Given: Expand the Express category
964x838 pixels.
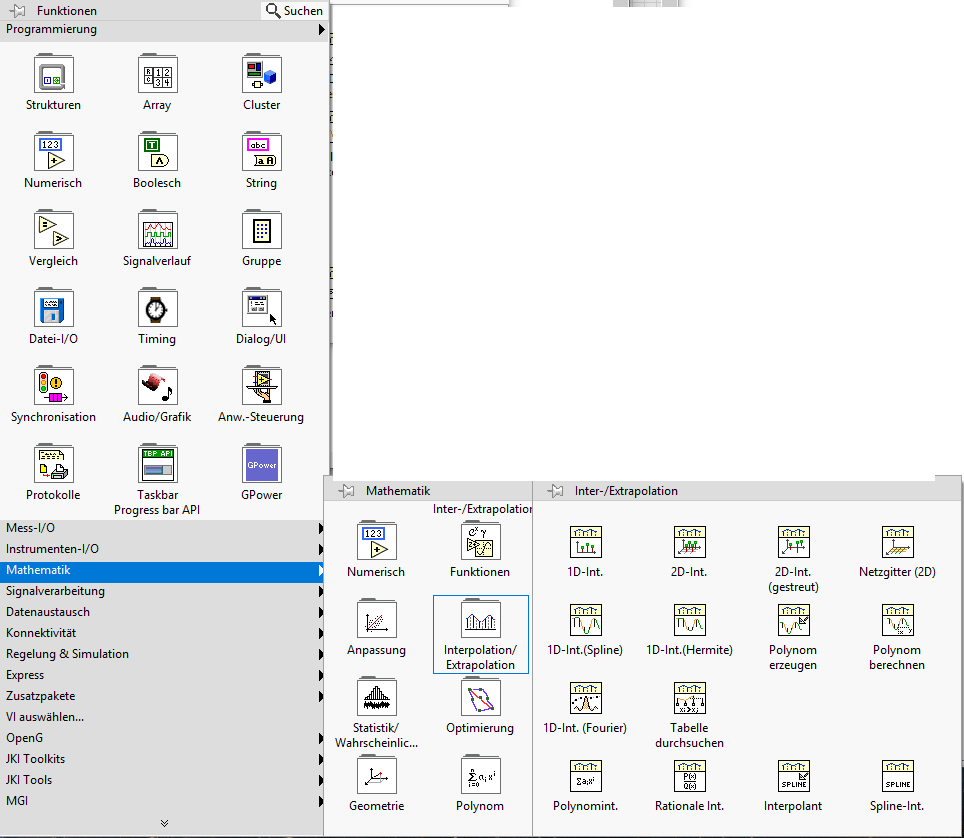Looking at the screenshot, I should coord(164,675).
